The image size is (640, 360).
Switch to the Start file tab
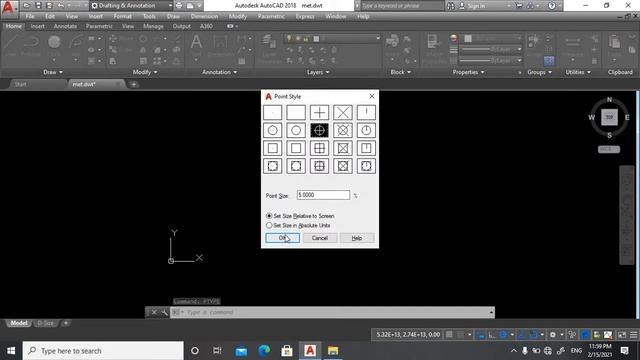tap(20, 84)
